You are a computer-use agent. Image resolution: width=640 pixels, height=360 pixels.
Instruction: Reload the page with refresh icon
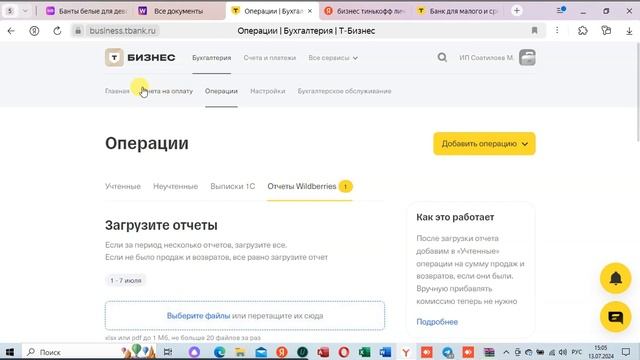click(x=57, y=31)
